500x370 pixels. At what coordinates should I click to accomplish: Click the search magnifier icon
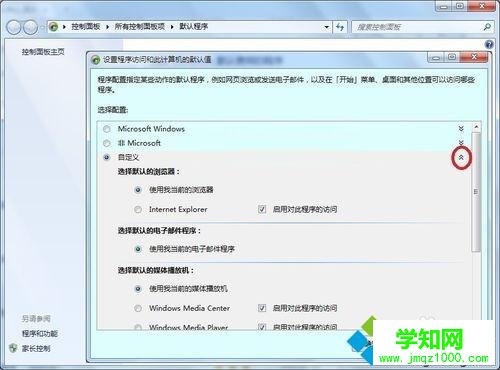point(487,27)
